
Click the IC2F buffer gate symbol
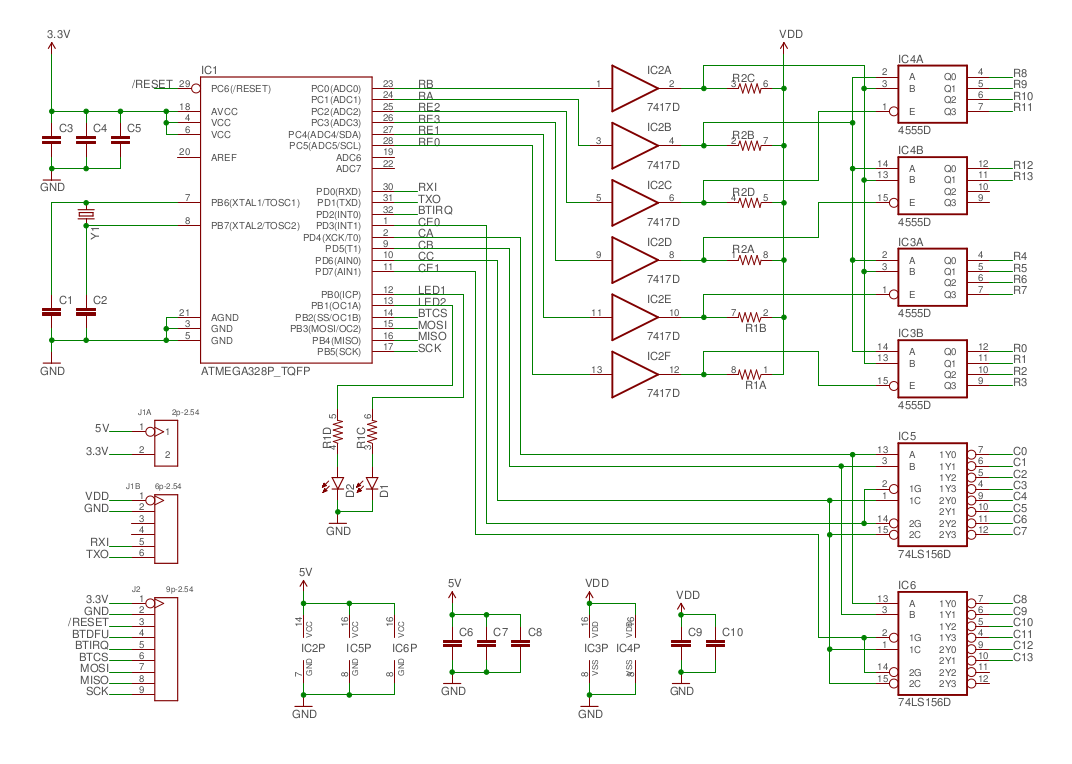pyautogui.click(x=634, y=374)
